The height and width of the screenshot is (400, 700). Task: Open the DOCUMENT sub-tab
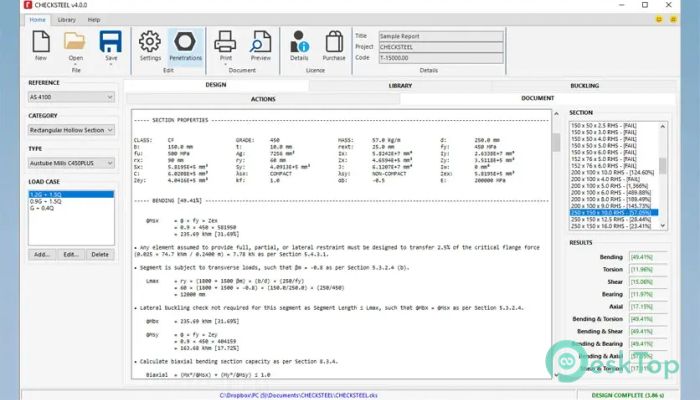538,98
